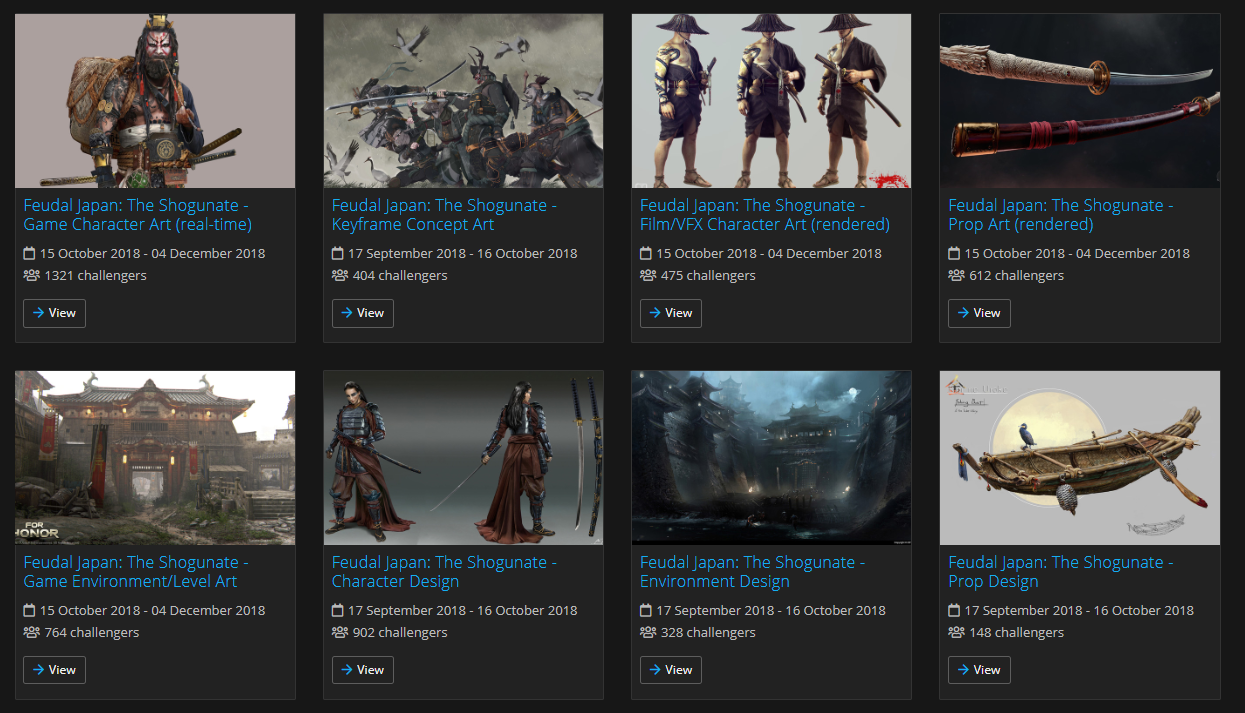Click the "764 challengers" text

(92, 632)
